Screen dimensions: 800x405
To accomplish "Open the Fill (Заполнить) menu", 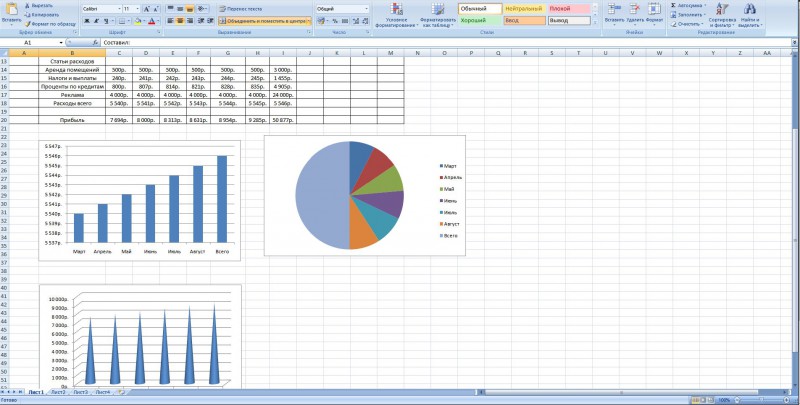I will 688,15.
